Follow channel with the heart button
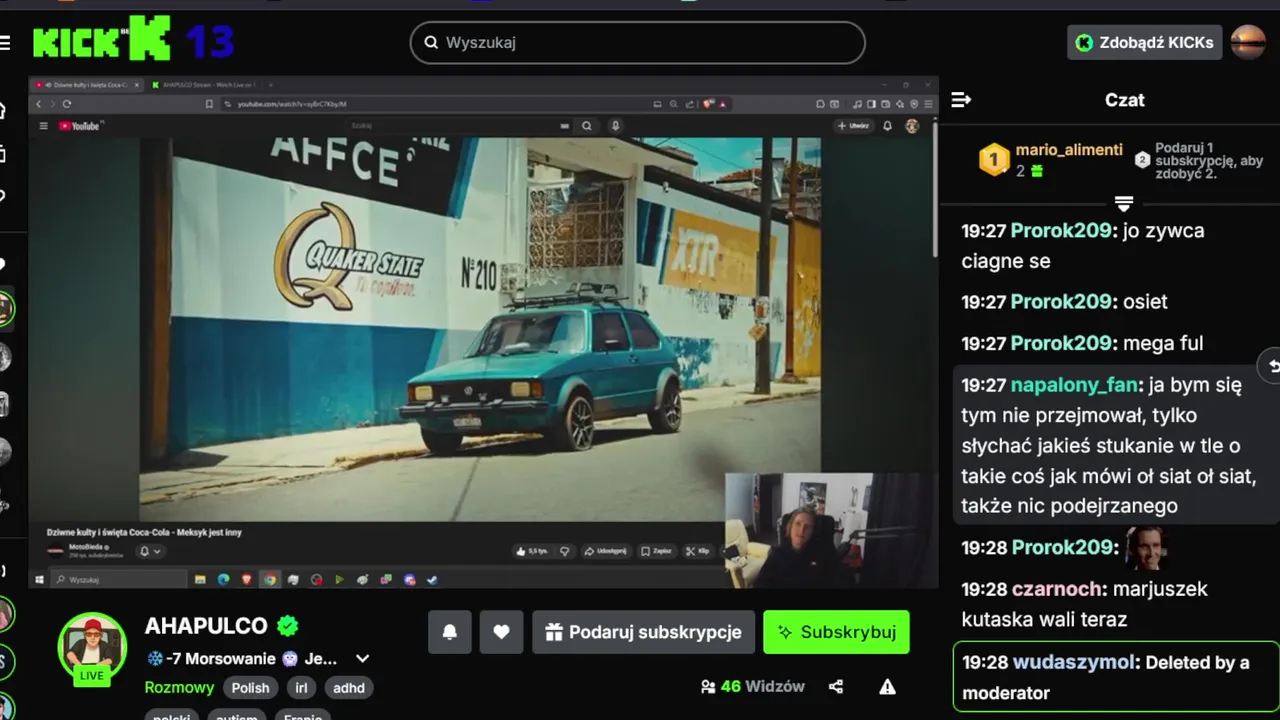 502,632
